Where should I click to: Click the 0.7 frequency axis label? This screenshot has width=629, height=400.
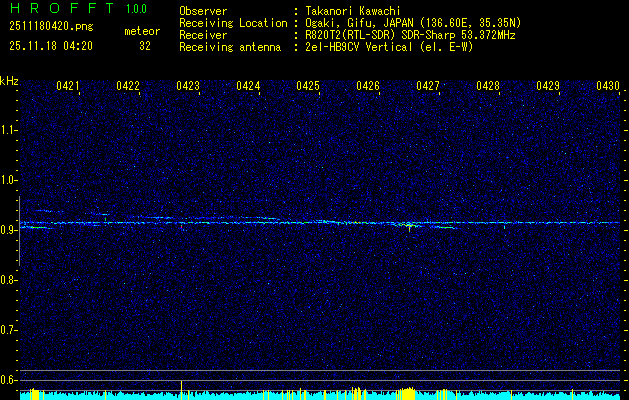(9, 329)
